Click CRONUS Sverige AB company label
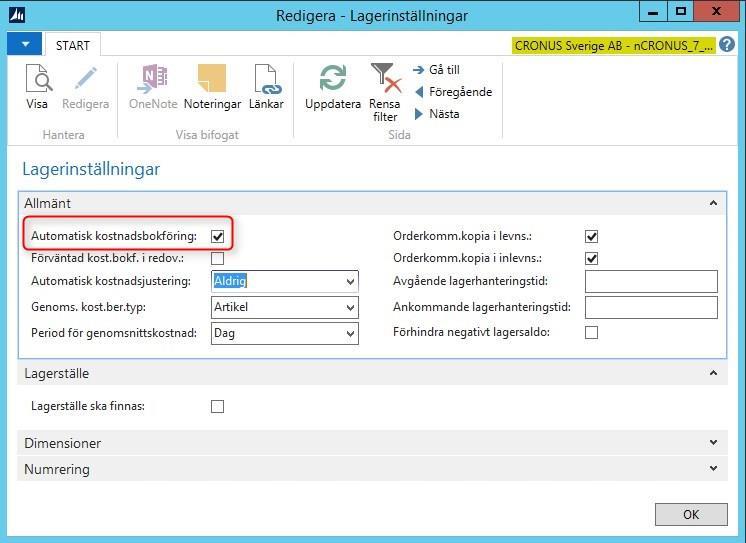 [614, 46]
